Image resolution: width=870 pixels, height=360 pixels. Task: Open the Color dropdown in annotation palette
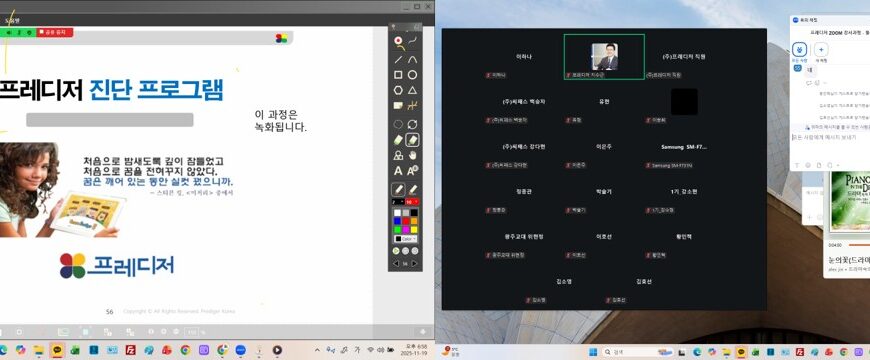(x=405, y=239)
